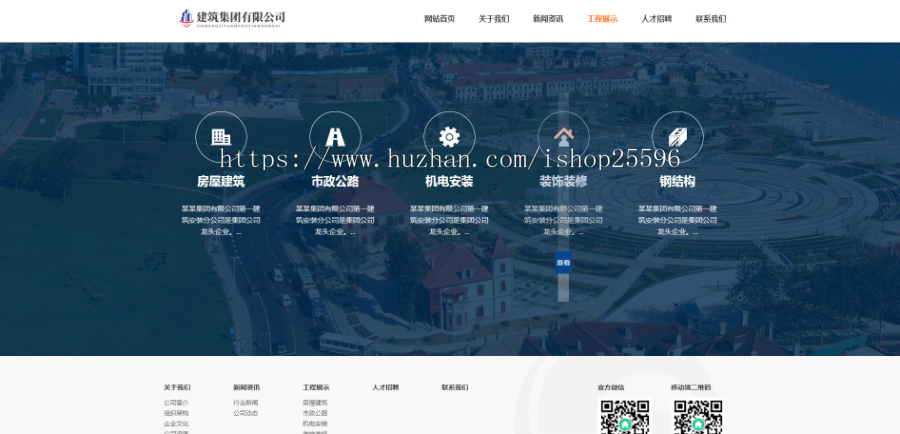The height and width of the screenshot is (434, 900).
Task: Open the 机电安装 category heading
Action: click(x=449, y=182)
